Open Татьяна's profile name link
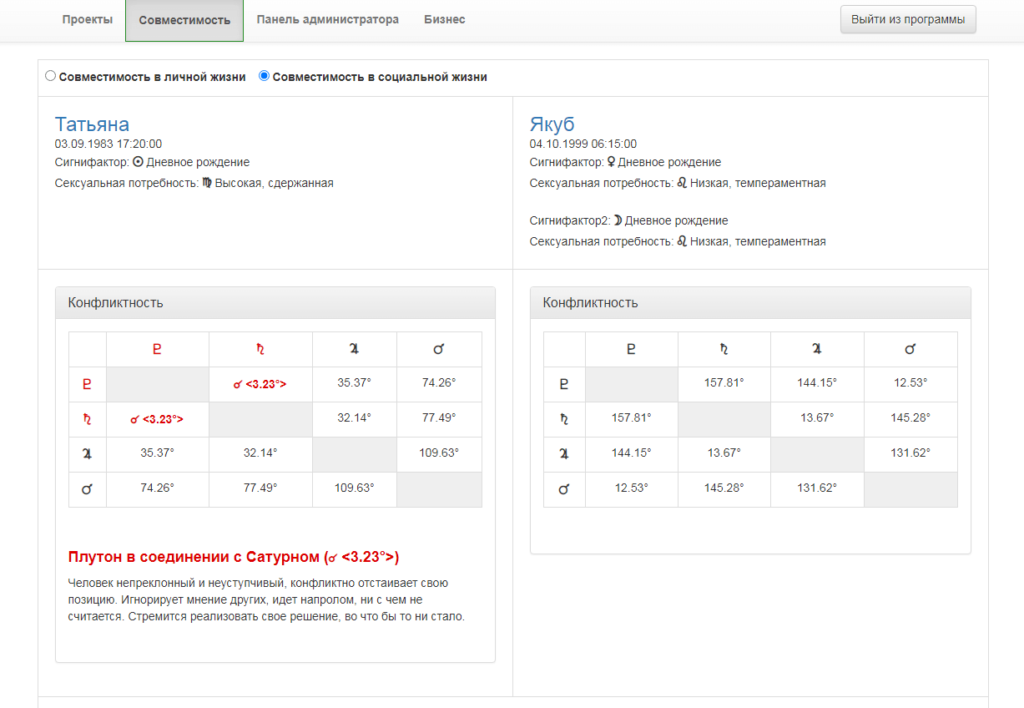The height and width of the screenshot is (708, 1024). tap(91, 124)
